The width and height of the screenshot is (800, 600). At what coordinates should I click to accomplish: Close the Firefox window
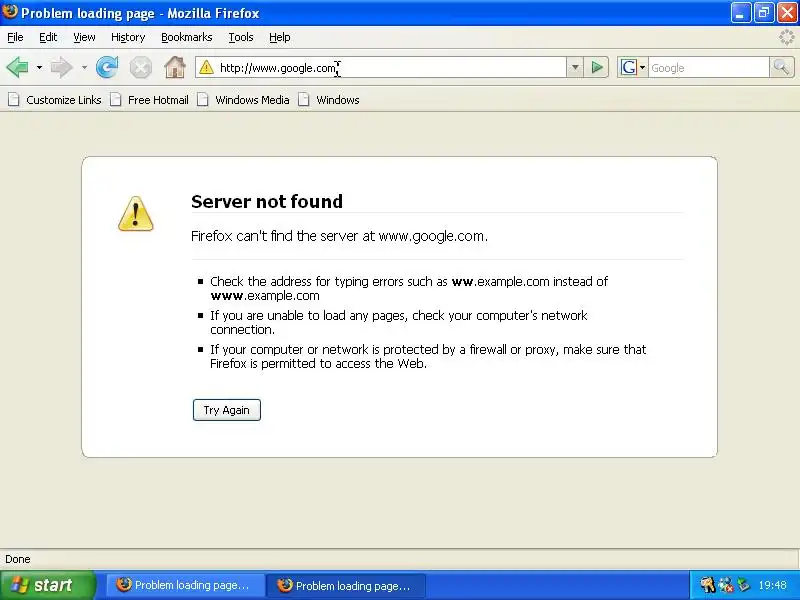(x=787, y=13)
